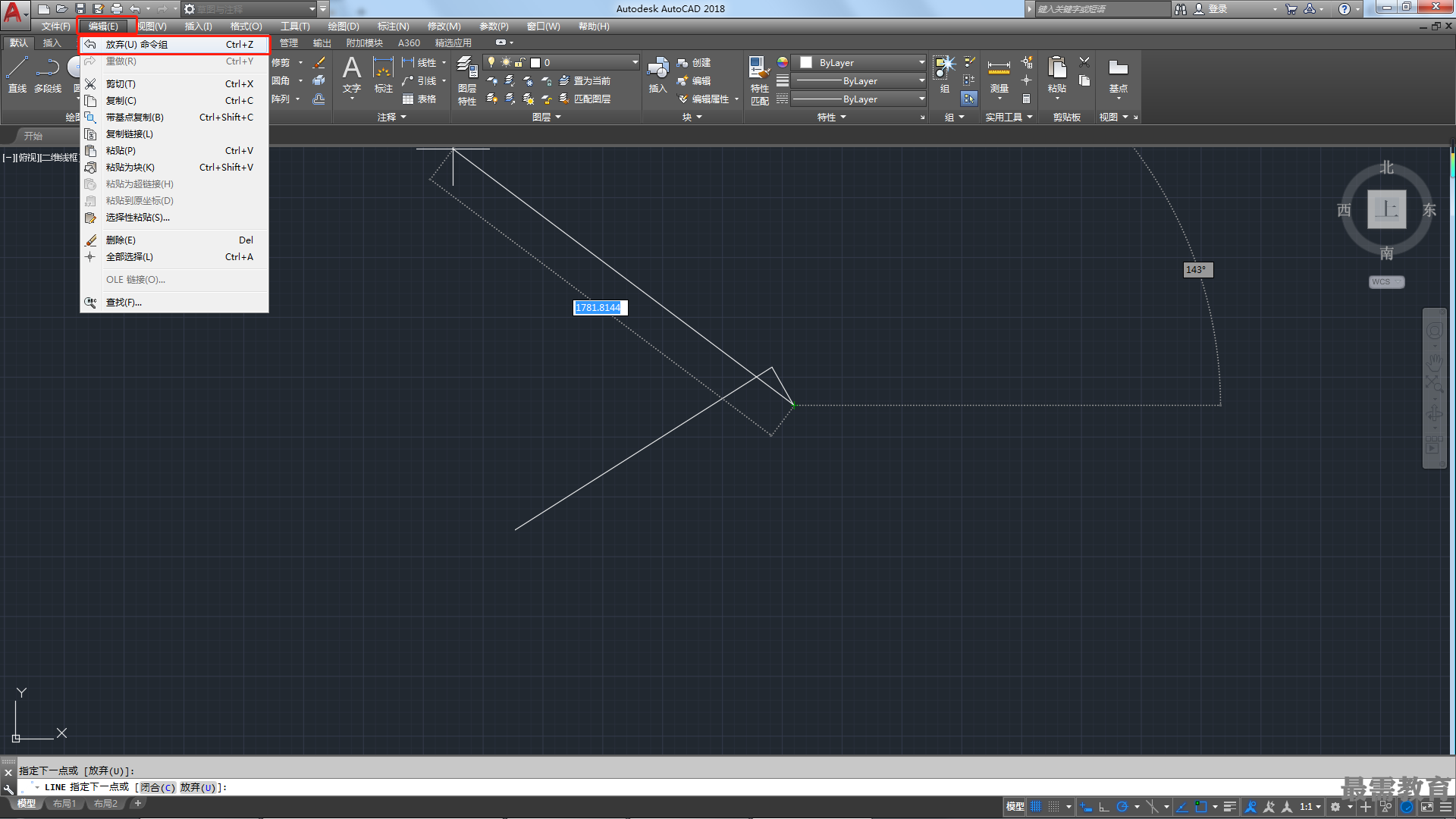The height and width of the screenshot is (819, 1456).
Task: Toggle lineweight display in status bar
Action: [1230, 807]
